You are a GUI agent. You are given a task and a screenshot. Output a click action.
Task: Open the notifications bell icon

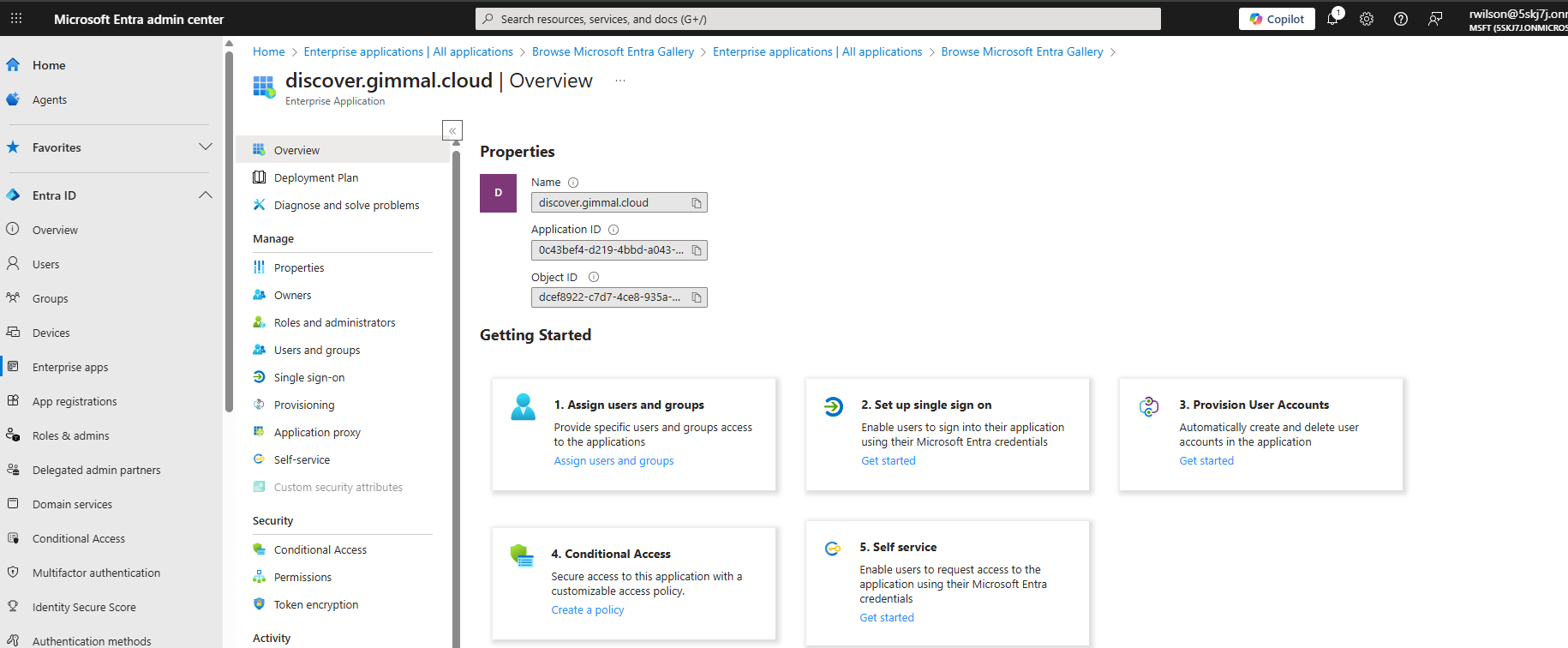[1332, 19]
